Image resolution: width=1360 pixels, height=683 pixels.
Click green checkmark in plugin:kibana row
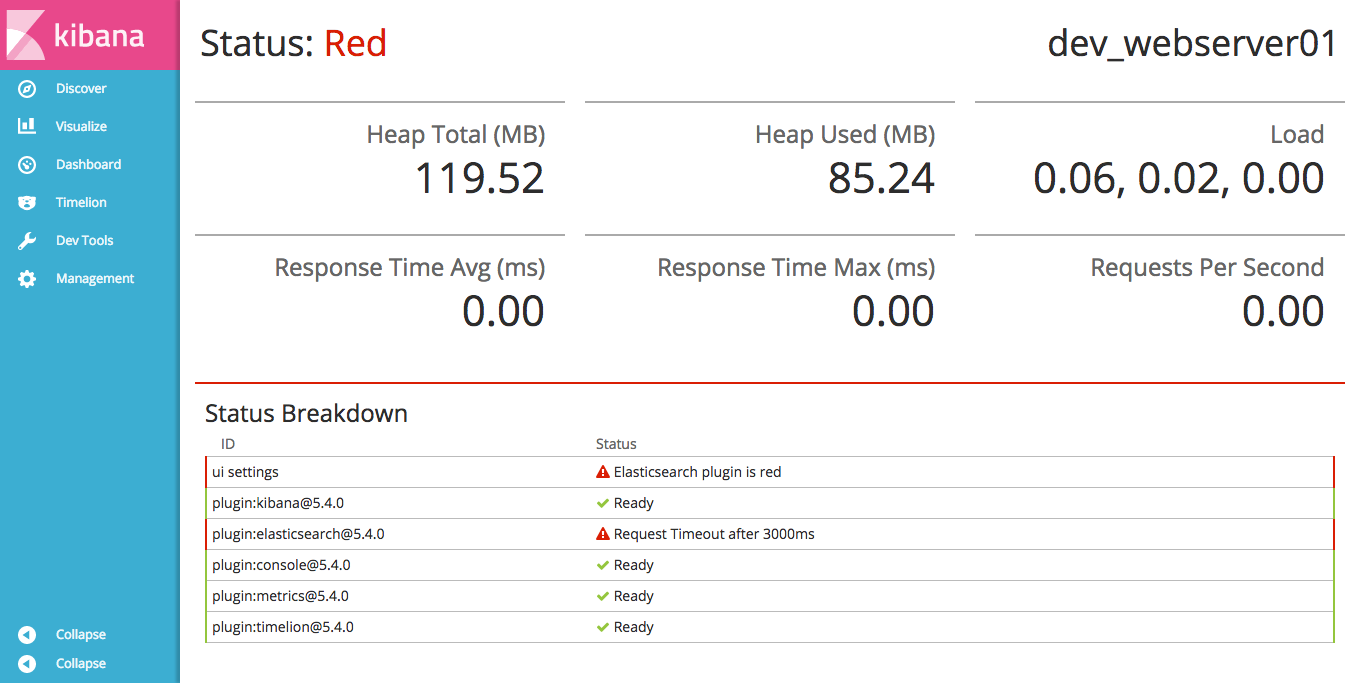[602, 503]
